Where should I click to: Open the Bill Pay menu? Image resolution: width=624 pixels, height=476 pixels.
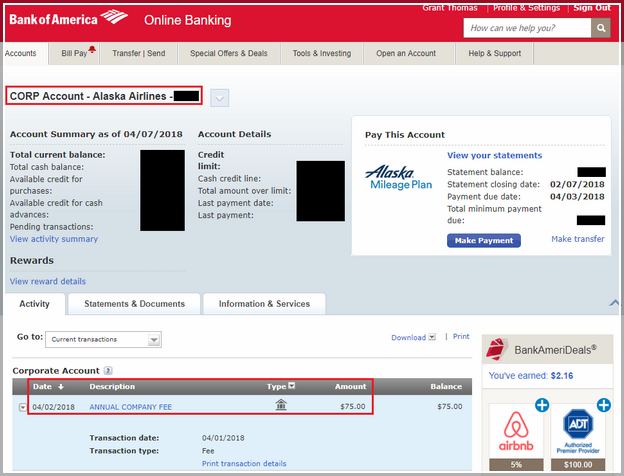[74, 53]
